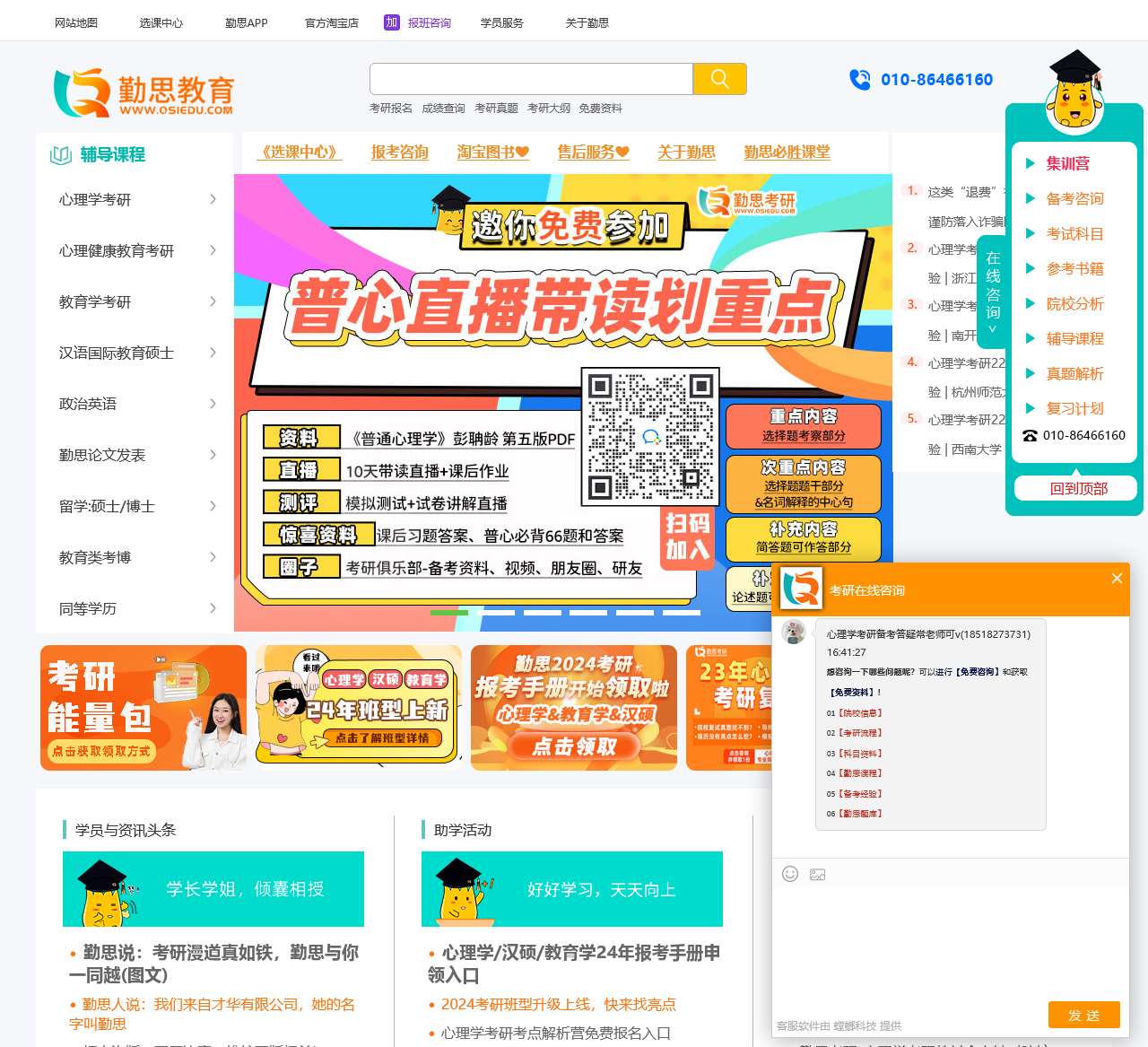Open 报班咨询 in the top bar
The image size is (1148, 1047).
click(x=430, y=22)
